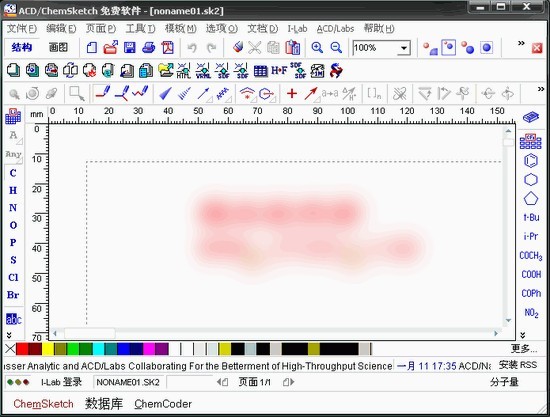Choose the draw chain bond tool

pos(140,93)
